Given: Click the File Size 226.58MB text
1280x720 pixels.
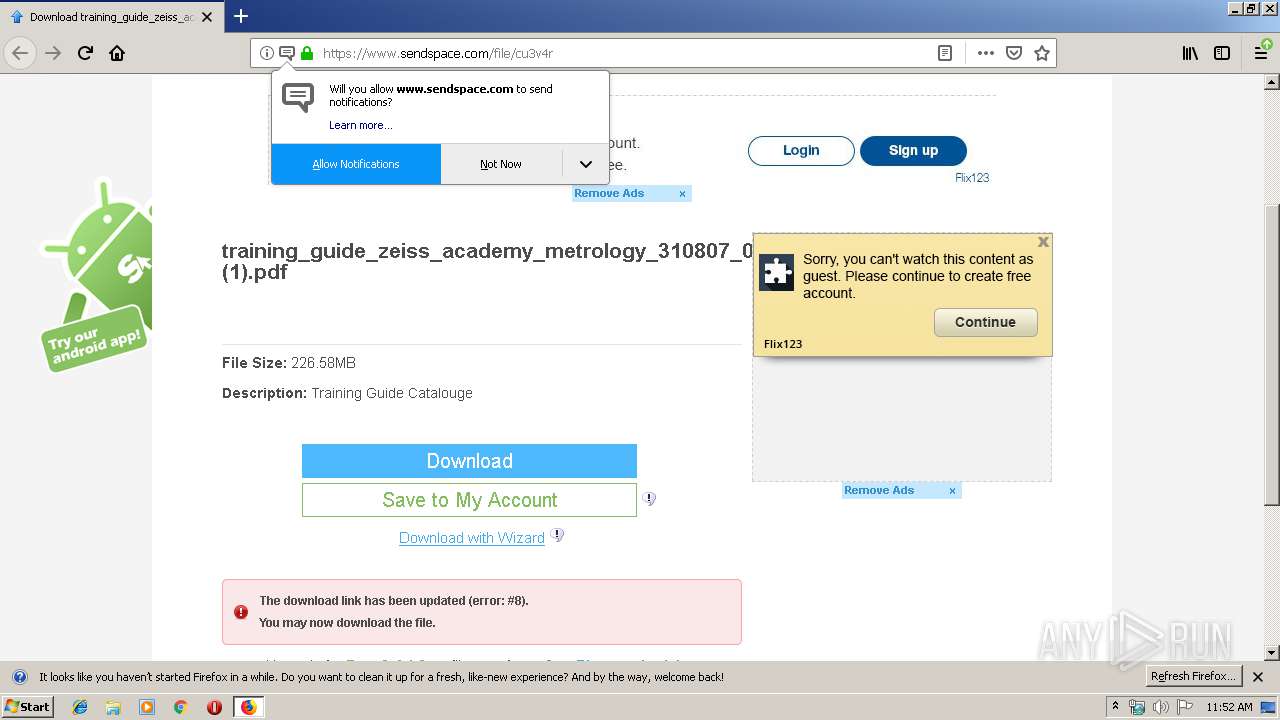Looking at the screenshot, I should tap(289, 363).
